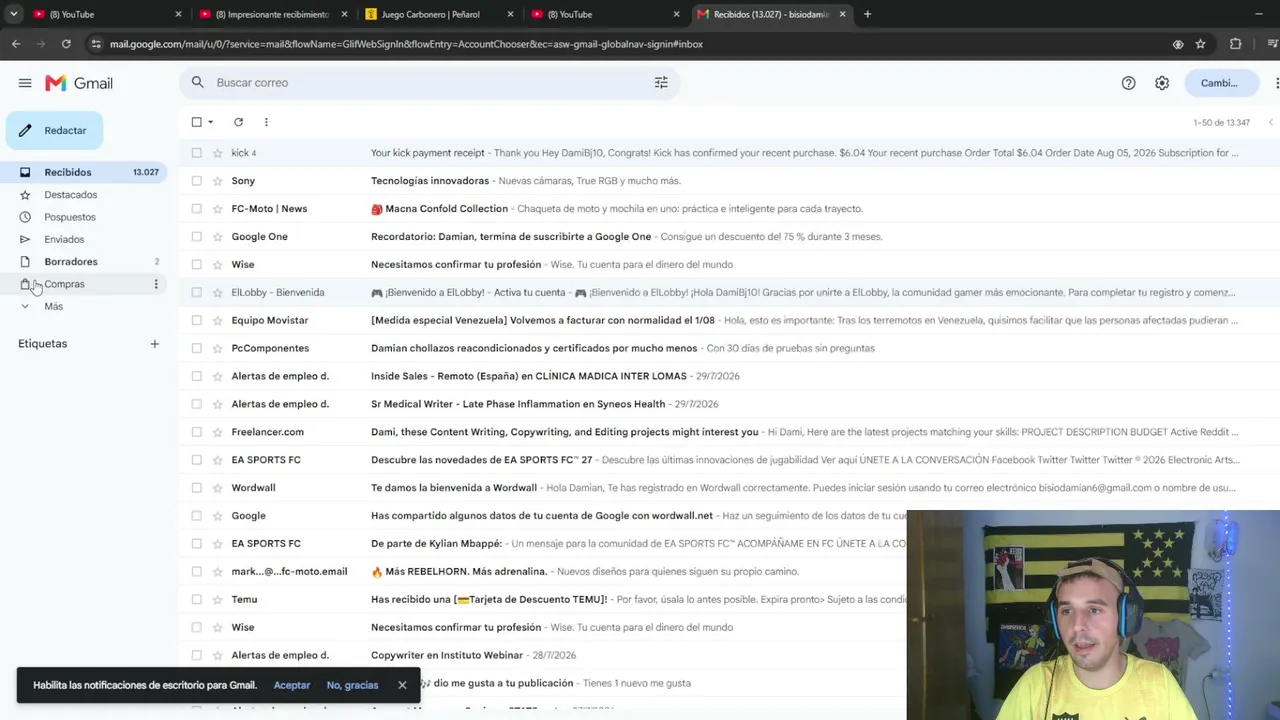Tick the Temu email checkbox

(196, 600)
